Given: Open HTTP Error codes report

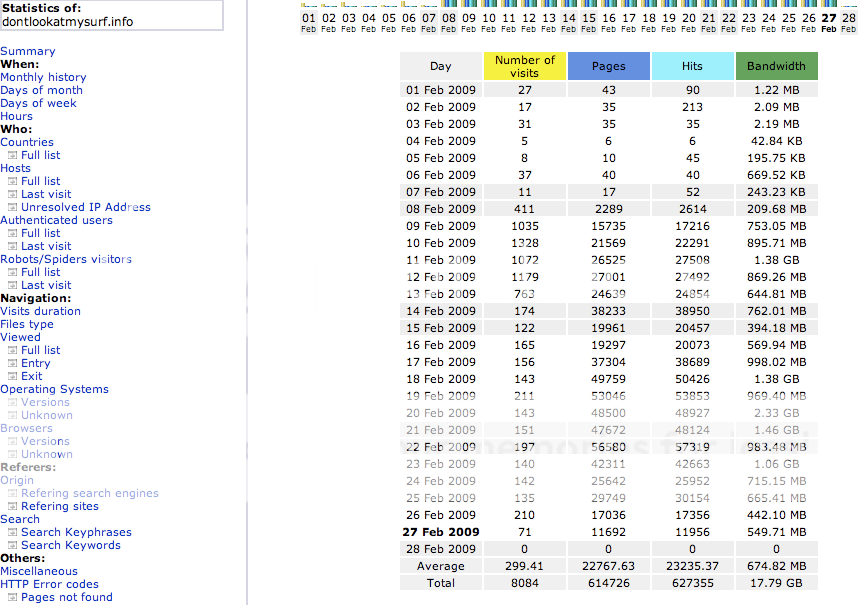Looking at the screenshot, I should [x=49, y=585].
